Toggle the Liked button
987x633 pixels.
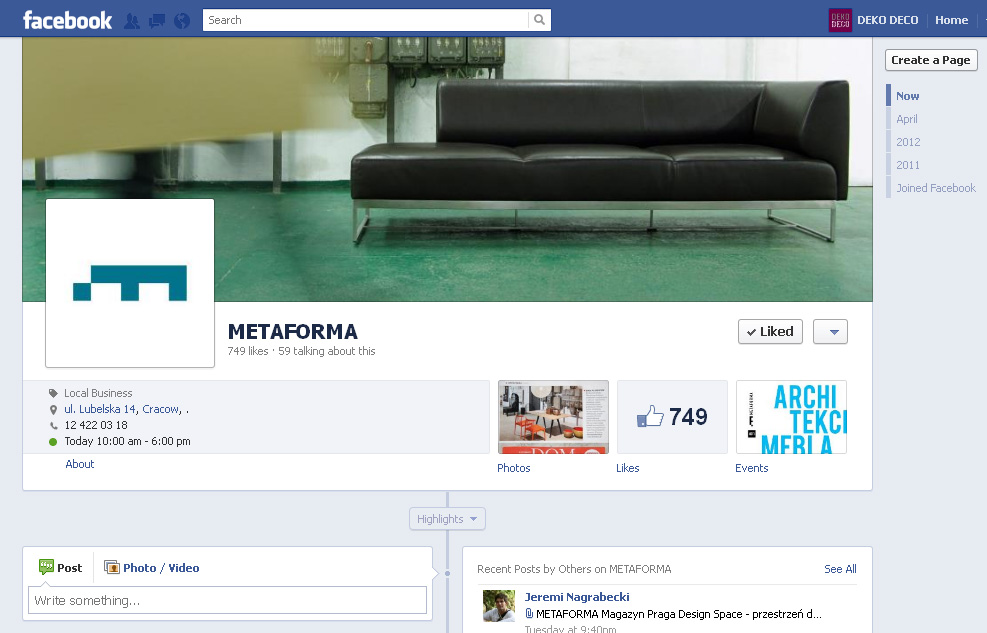(770, 332)
